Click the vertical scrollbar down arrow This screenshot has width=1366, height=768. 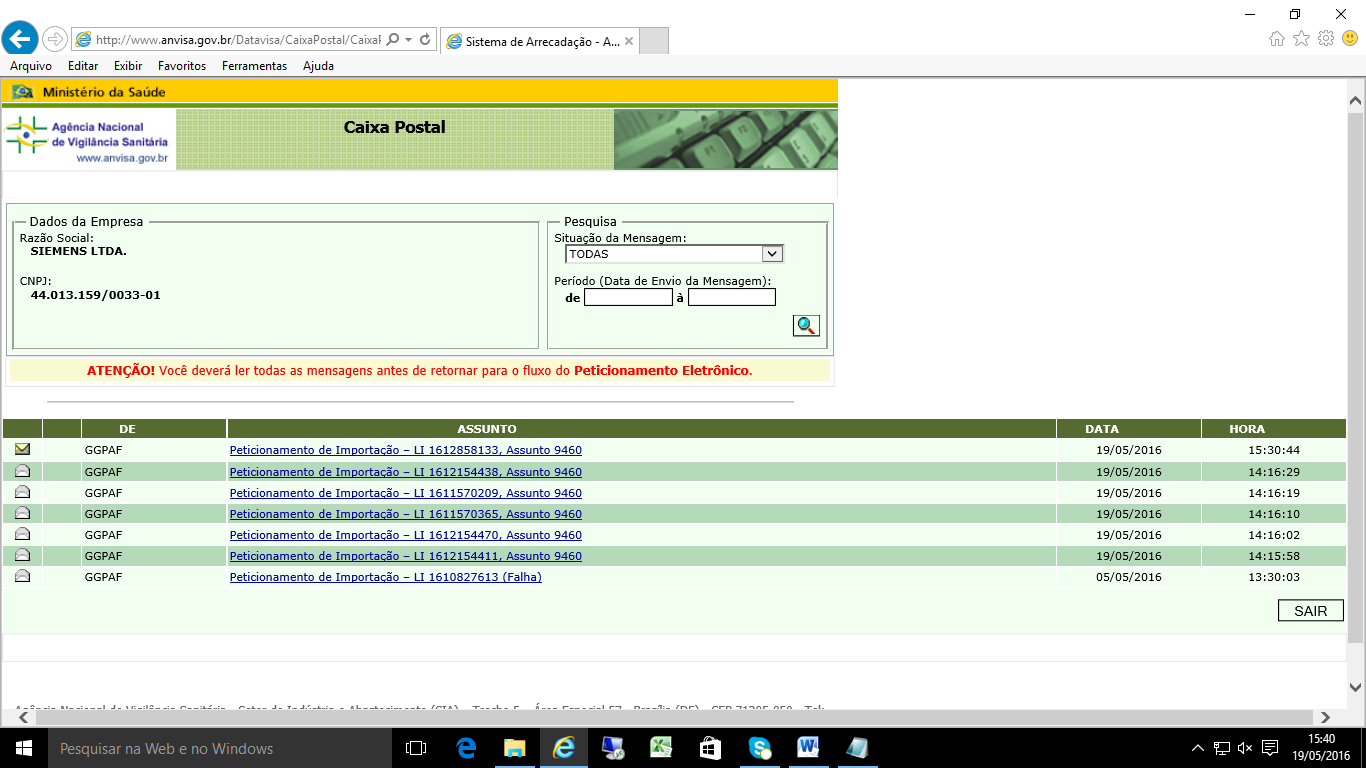pos(1356,687)
